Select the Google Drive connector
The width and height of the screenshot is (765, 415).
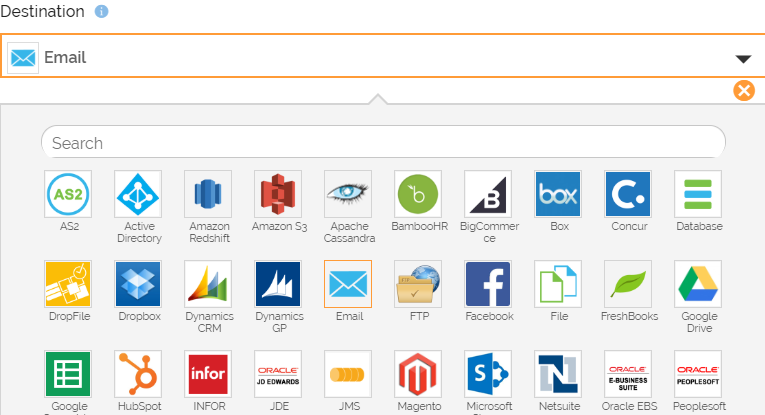pyautogui.click(x=699, y=284)
